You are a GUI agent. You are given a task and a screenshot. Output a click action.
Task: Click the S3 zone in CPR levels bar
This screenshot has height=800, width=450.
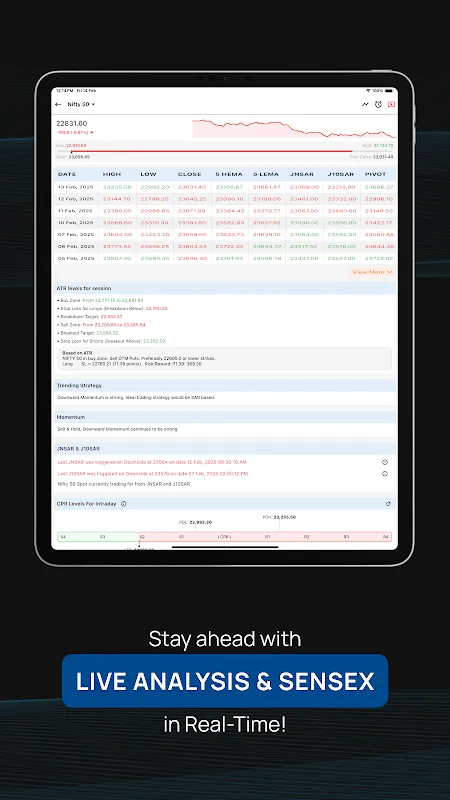point(103,537)
